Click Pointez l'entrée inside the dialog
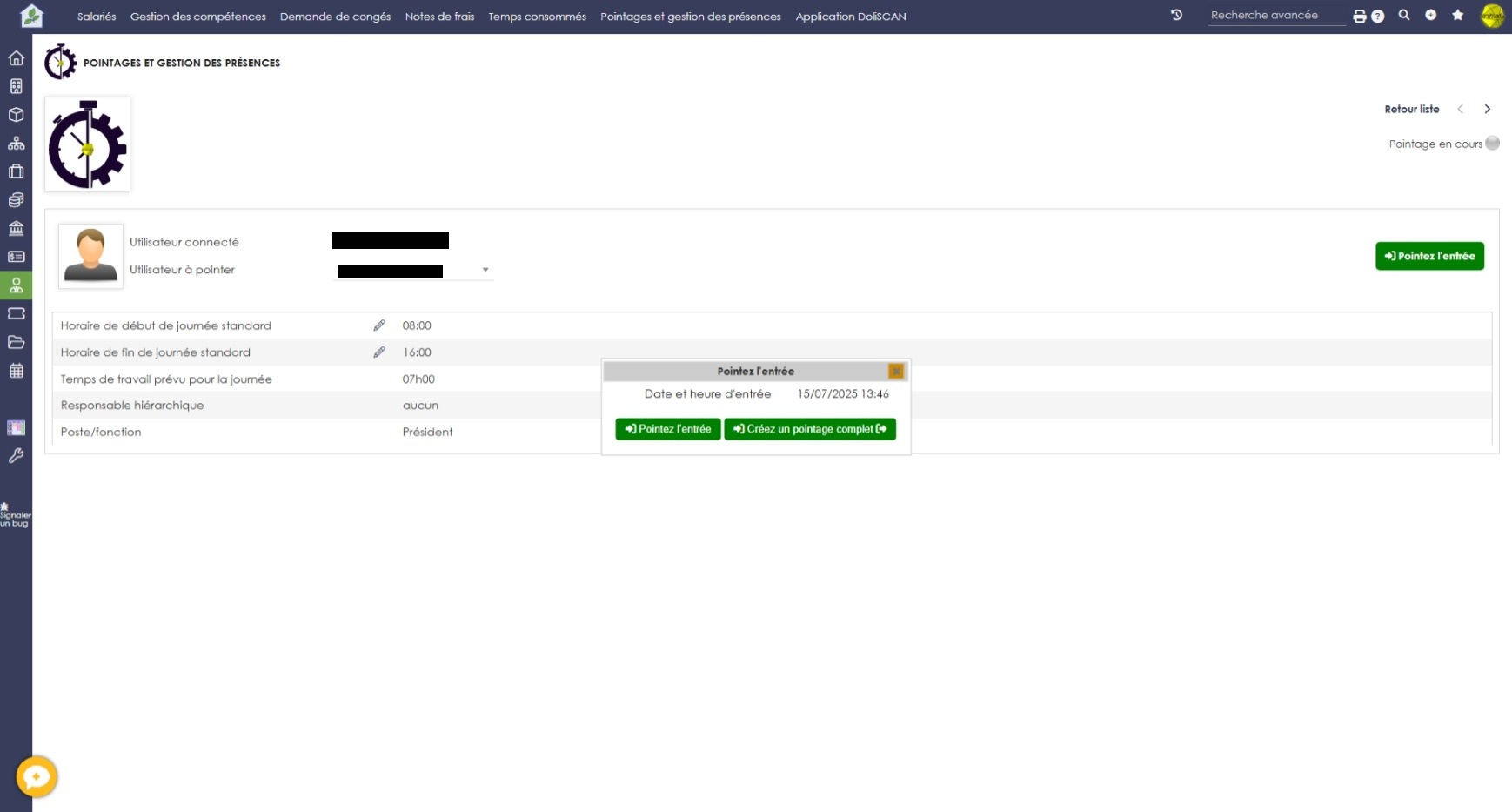 point(668,429)
